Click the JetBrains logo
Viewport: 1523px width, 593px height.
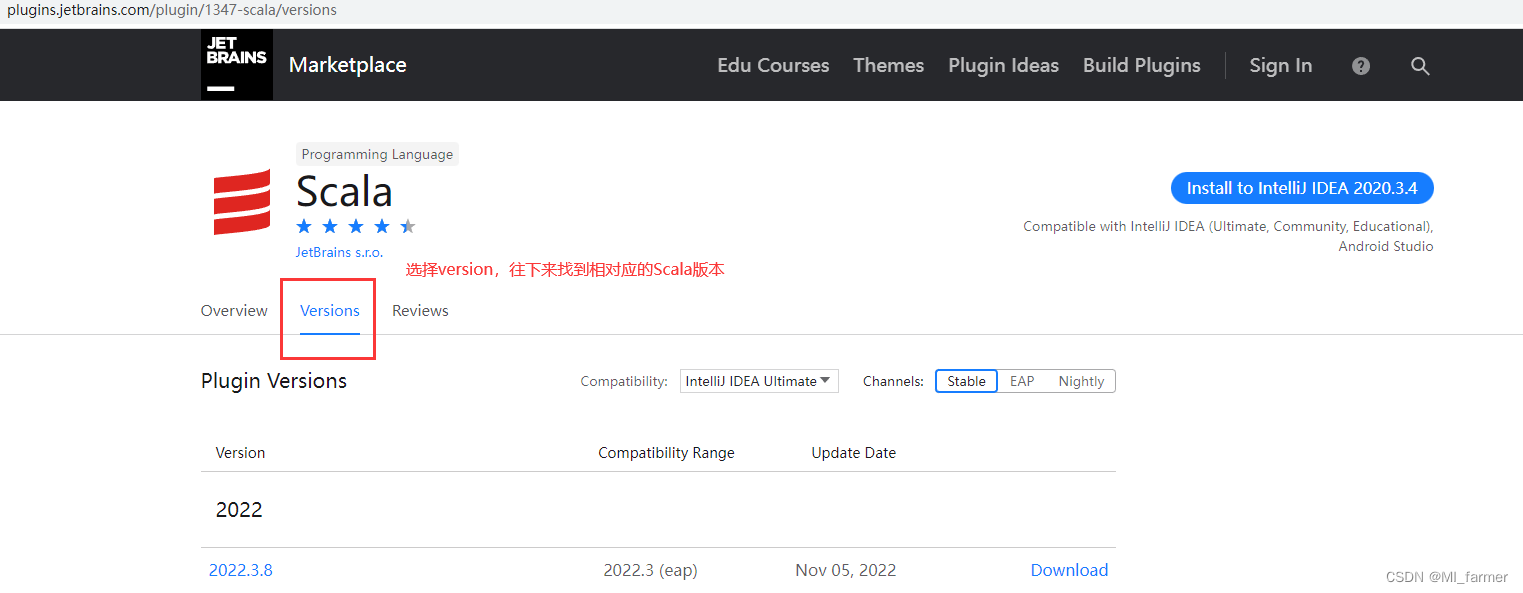pos(236,64)
